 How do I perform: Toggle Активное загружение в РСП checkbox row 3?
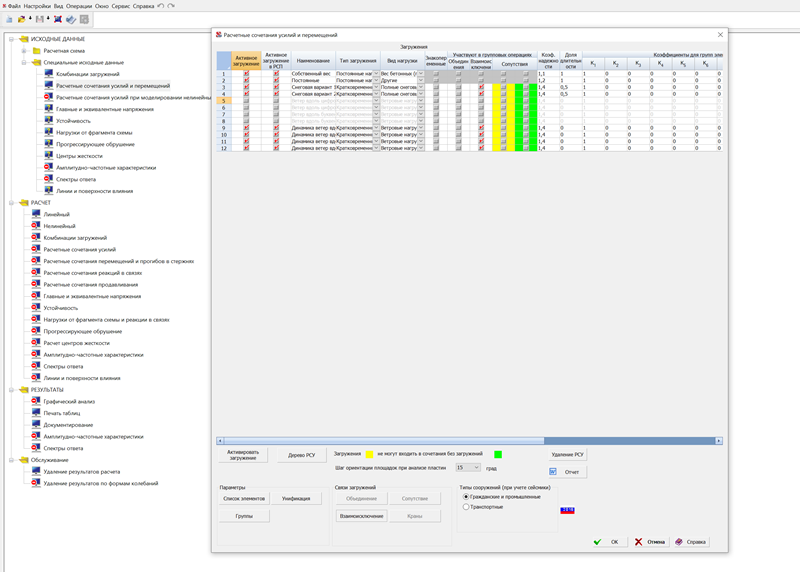pyautogui.click(x=276, y=87)
